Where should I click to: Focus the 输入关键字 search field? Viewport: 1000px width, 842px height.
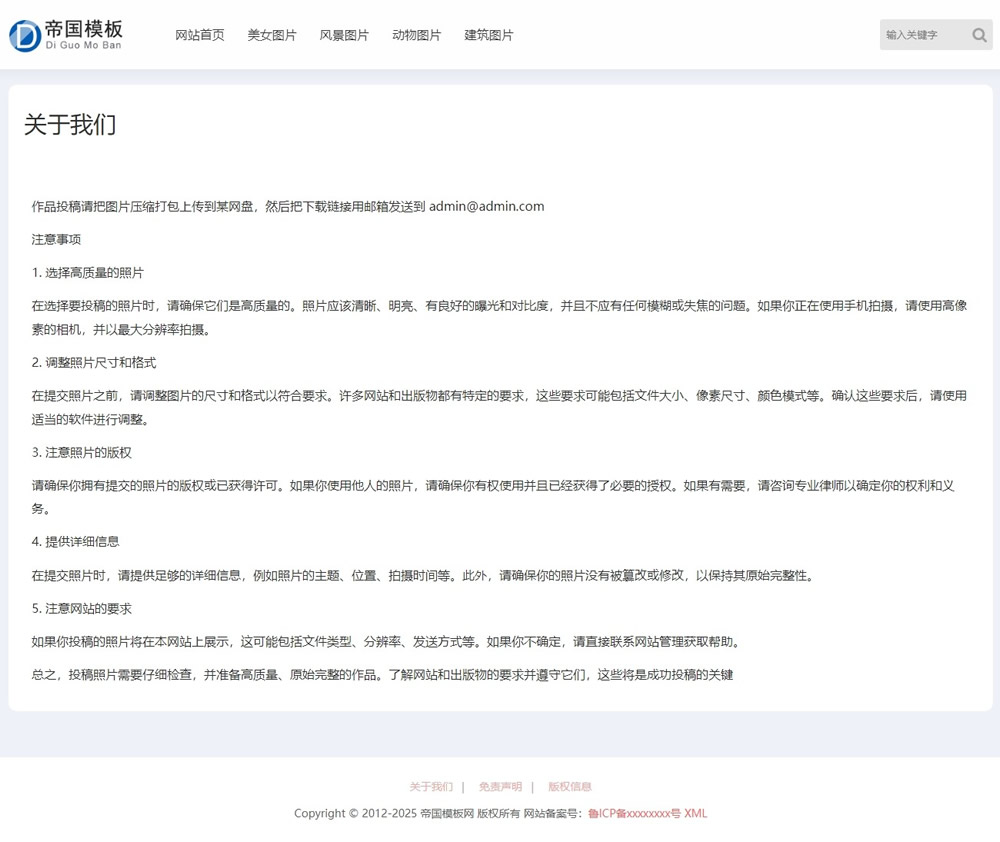pyautogui.click(x=922, y=35)
